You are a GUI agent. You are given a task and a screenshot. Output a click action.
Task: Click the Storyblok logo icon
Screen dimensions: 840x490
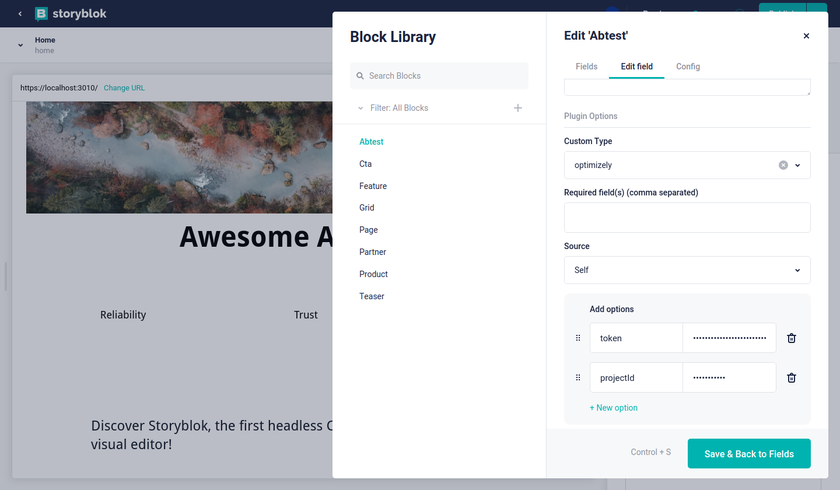pos(41,14)
